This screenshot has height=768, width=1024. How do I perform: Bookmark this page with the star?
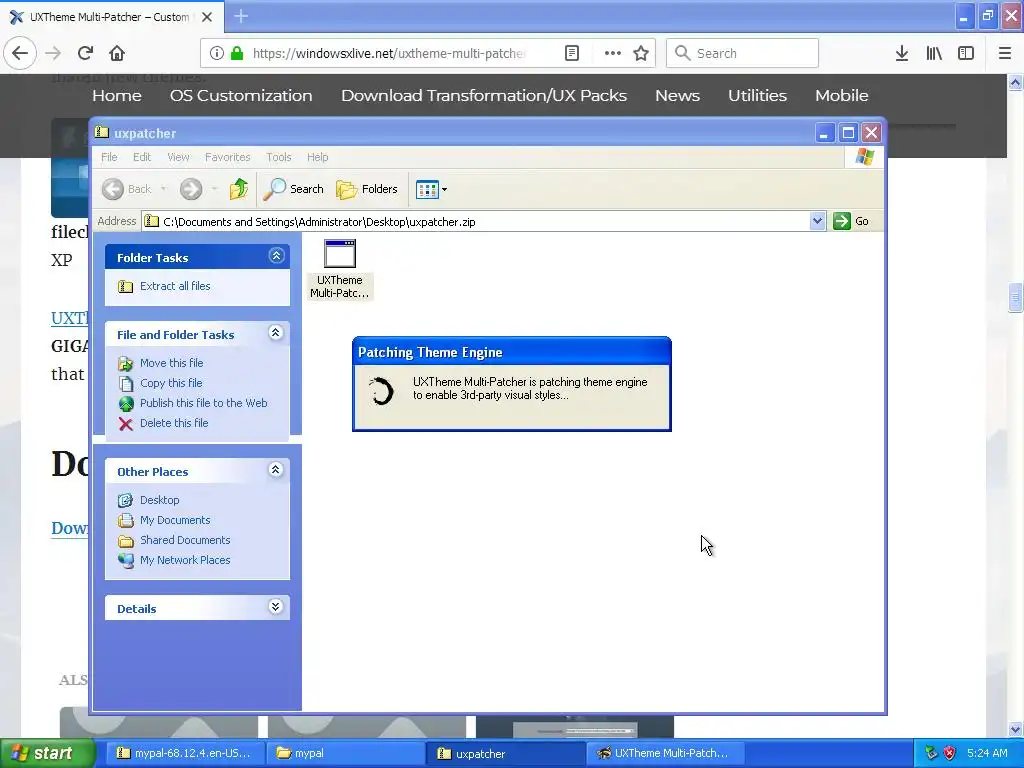641,53
